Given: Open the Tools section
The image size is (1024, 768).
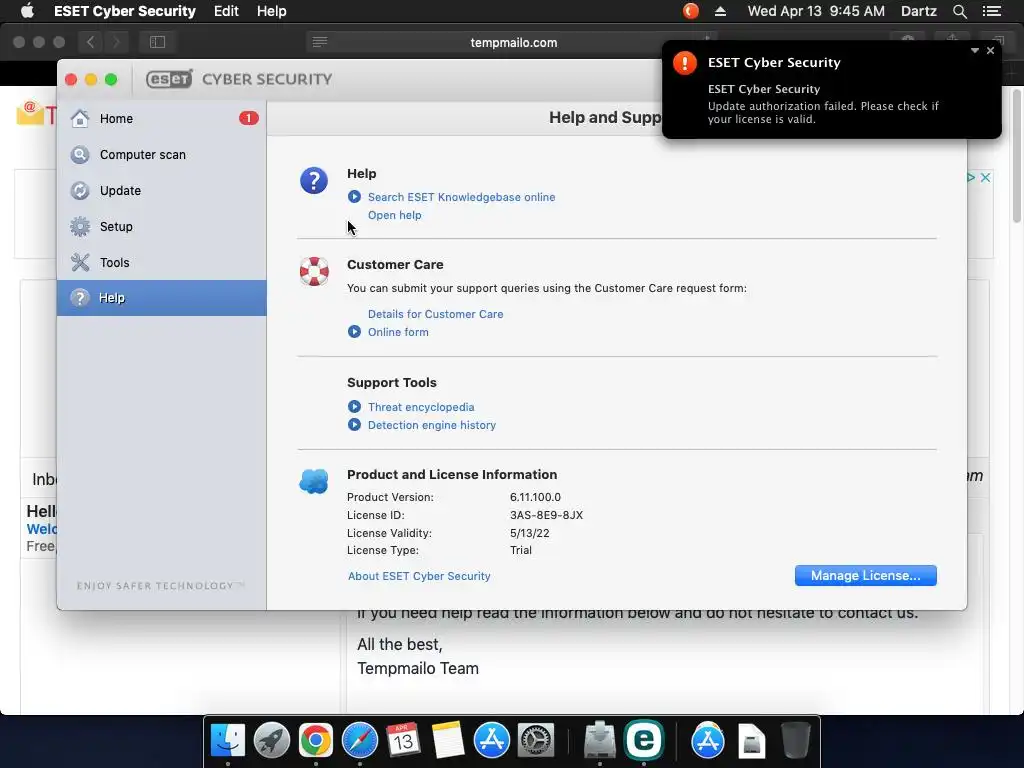Looking at the screenshot, I should 161,263.
